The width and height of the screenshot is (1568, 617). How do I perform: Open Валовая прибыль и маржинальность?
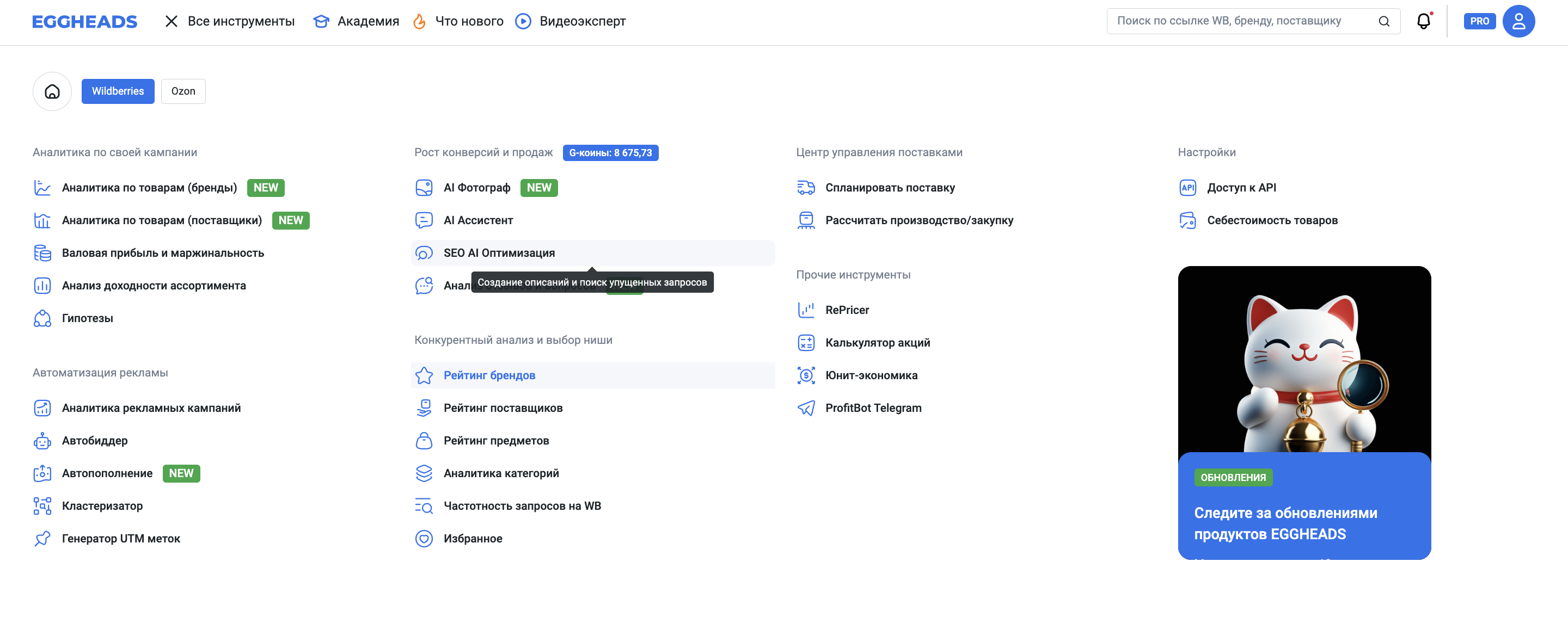click(163, 253)
